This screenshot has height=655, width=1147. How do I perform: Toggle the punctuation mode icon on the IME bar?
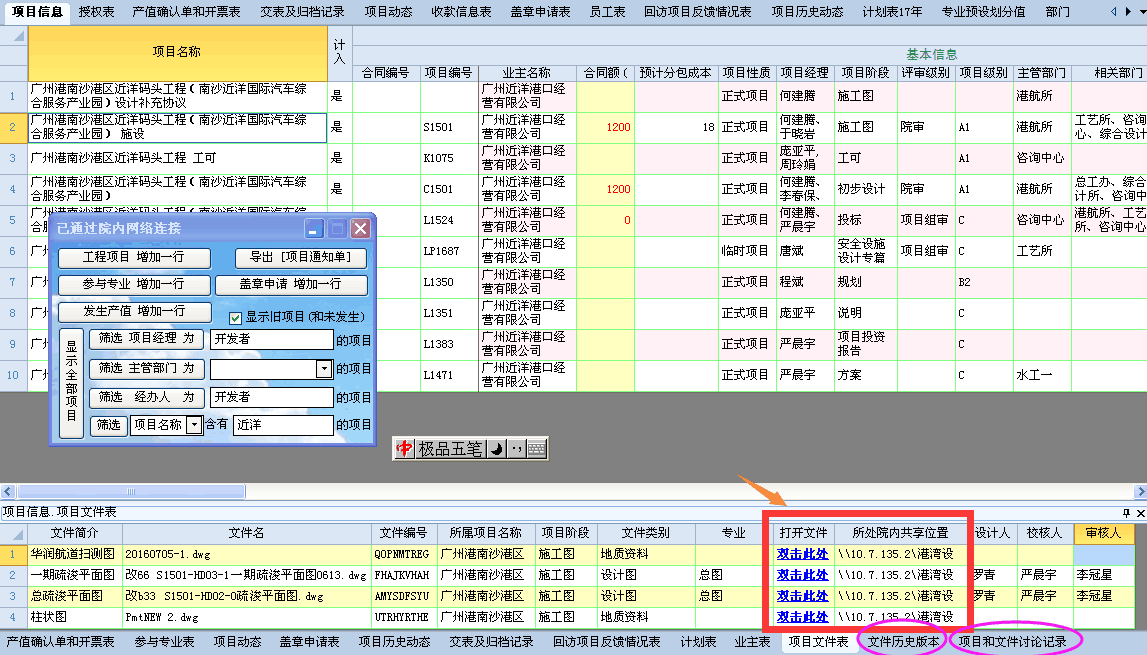click(516, 449)
